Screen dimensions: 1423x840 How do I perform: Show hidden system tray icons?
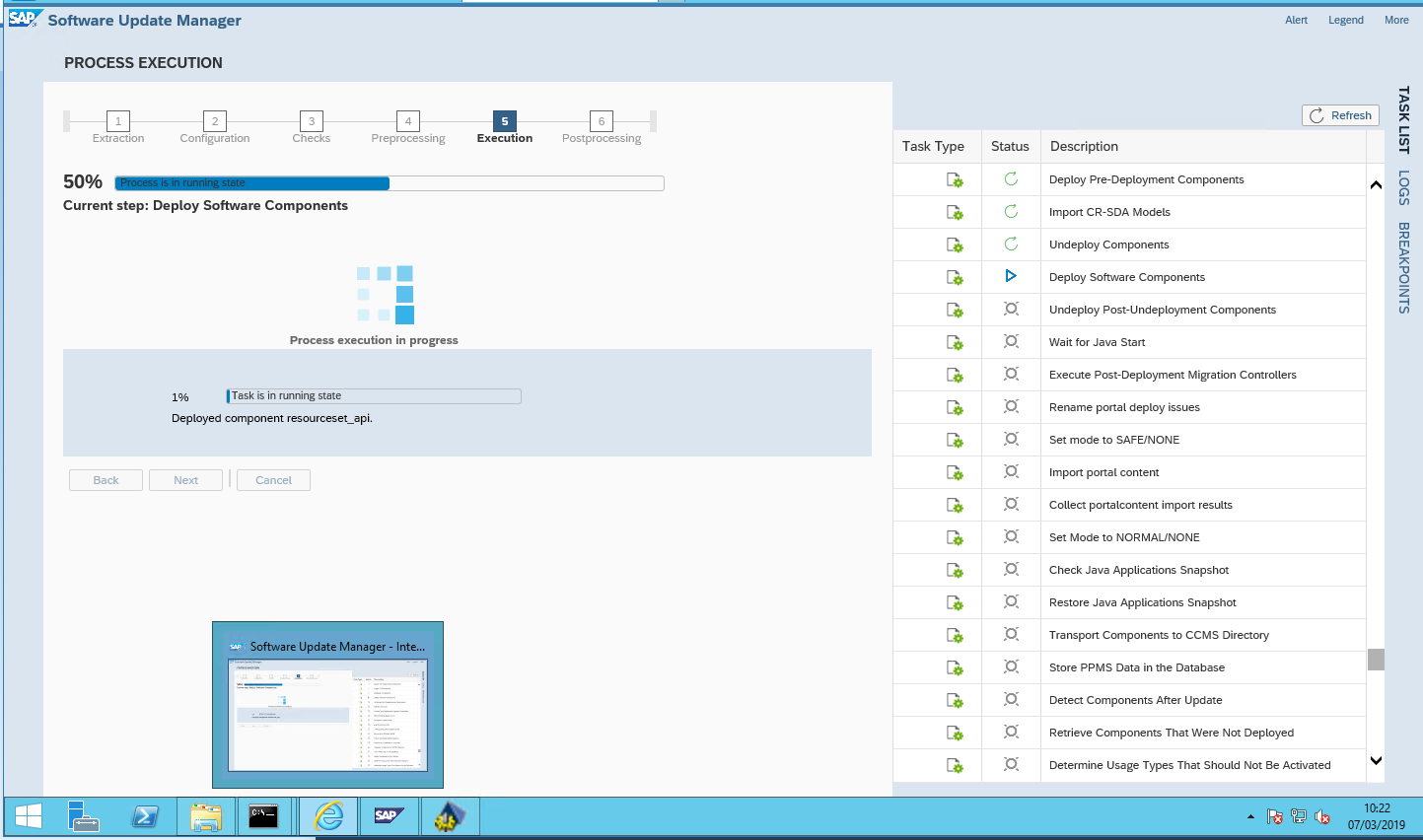(x=1250, y=817)
